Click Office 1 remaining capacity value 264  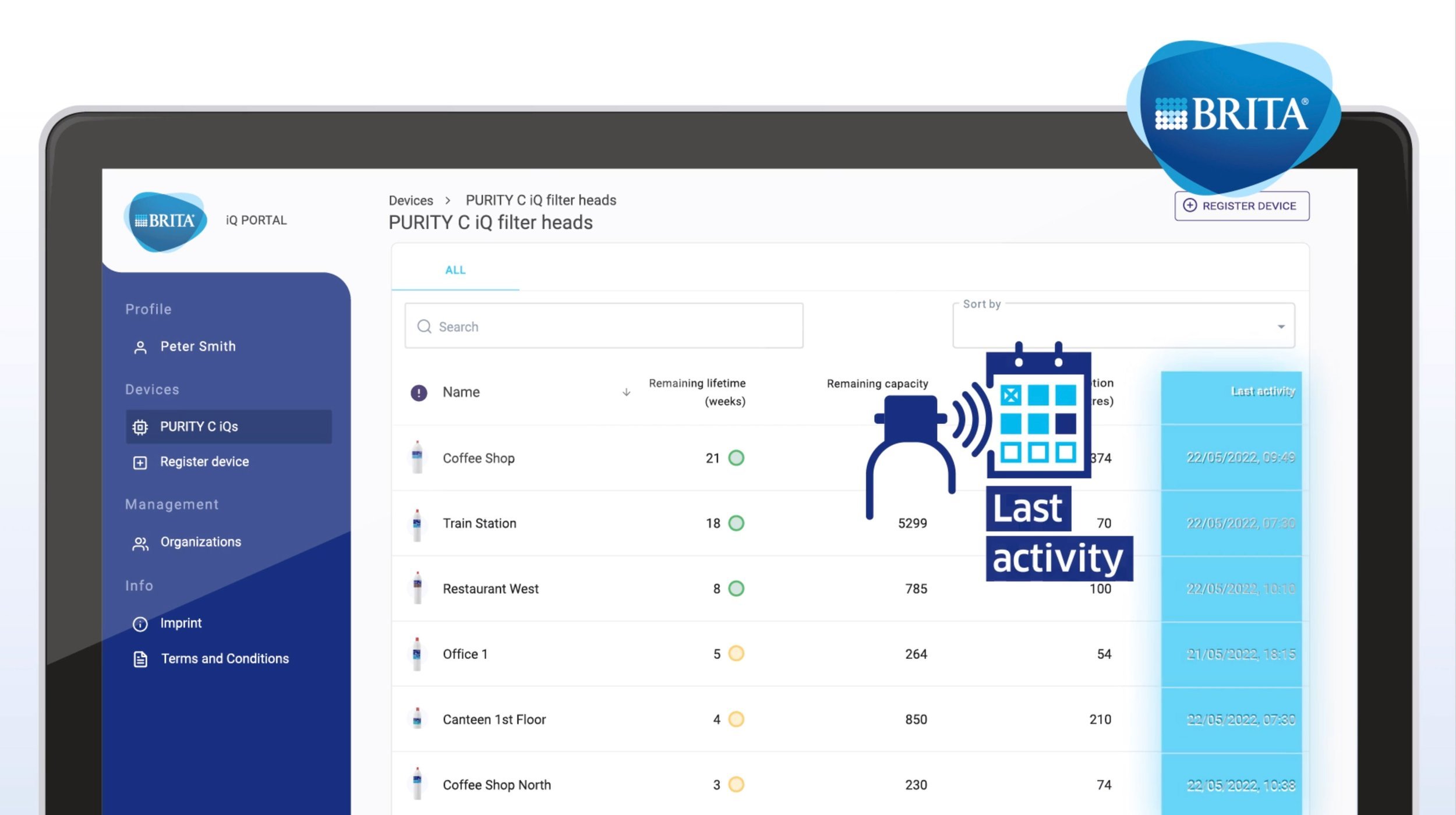(x=916, y=654)
